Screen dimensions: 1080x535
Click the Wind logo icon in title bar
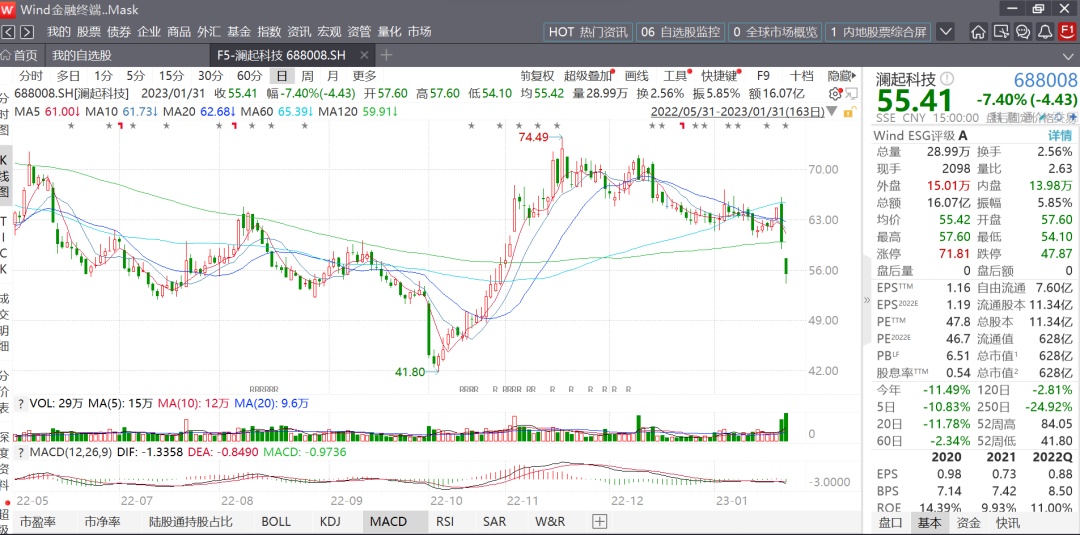[x=8, y=10]
